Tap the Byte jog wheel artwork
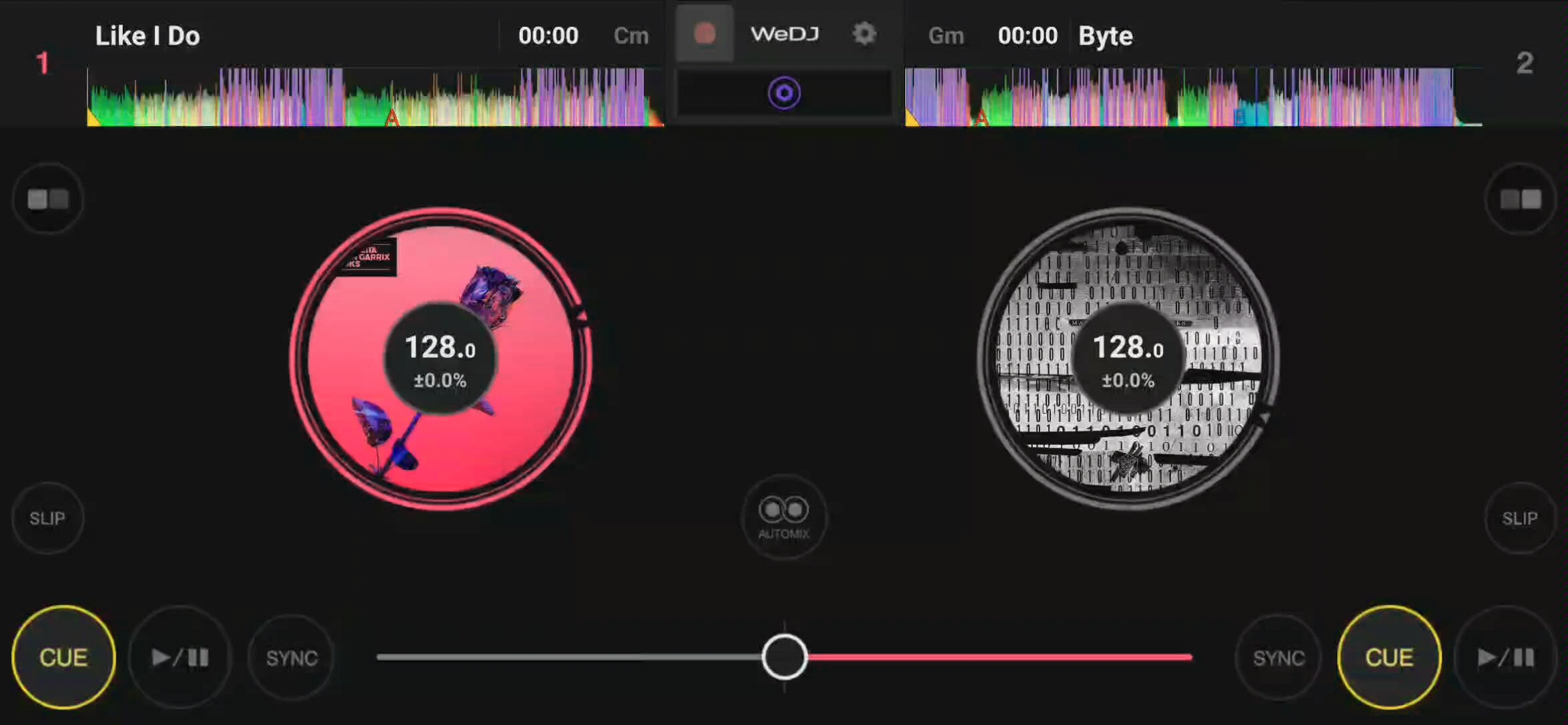 1128,358
